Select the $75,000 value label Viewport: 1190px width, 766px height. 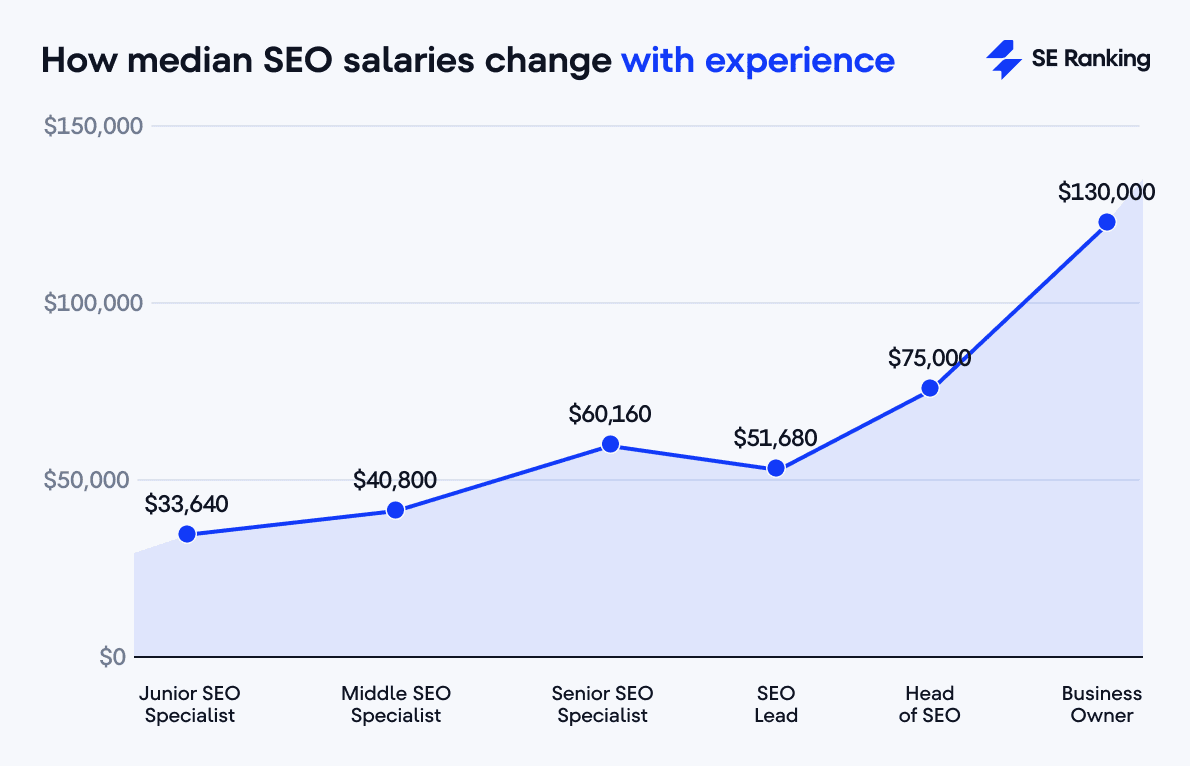pyautogui.click(x=929, y=358)
